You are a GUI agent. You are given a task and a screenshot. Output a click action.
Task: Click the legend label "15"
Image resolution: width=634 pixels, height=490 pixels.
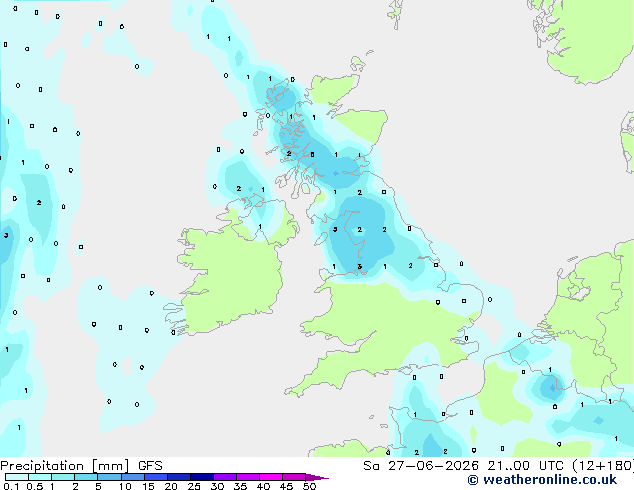point(148,486)
